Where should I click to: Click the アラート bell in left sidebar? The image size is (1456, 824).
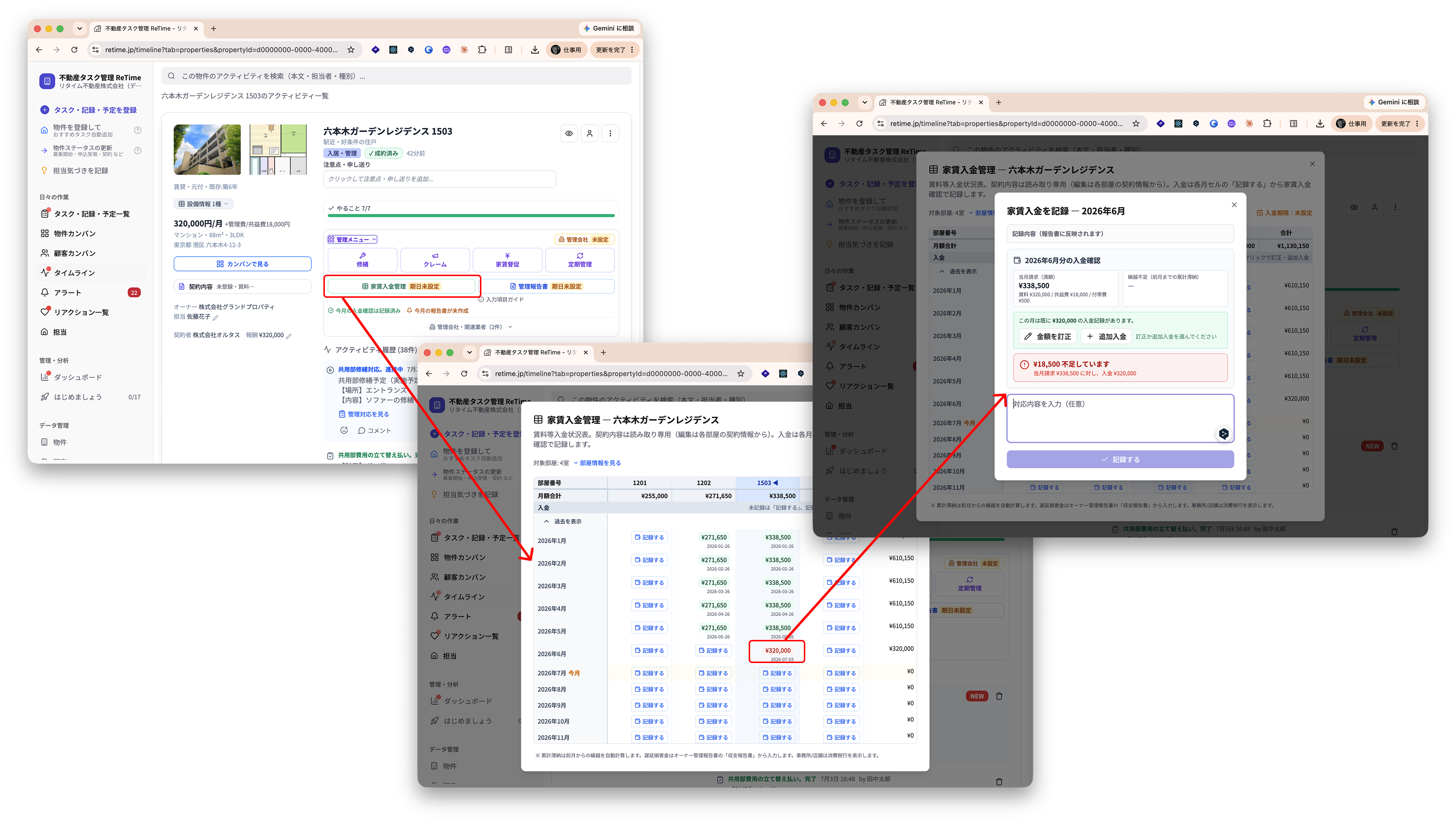[44, 292]
